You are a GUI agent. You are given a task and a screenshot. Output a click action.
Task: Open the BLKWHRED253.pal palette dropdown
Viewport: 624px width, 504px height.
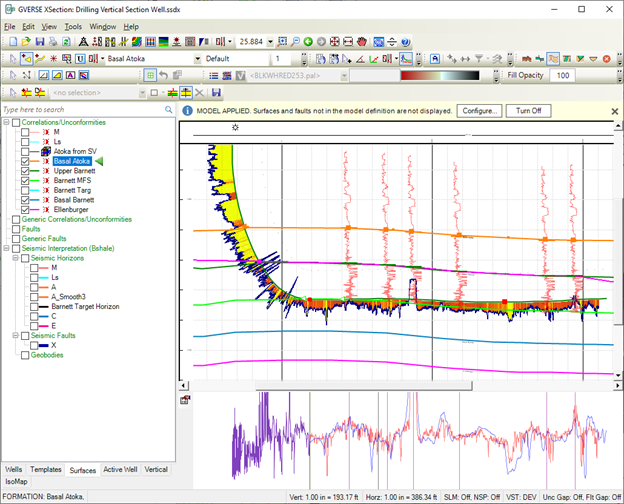[344, 75]
